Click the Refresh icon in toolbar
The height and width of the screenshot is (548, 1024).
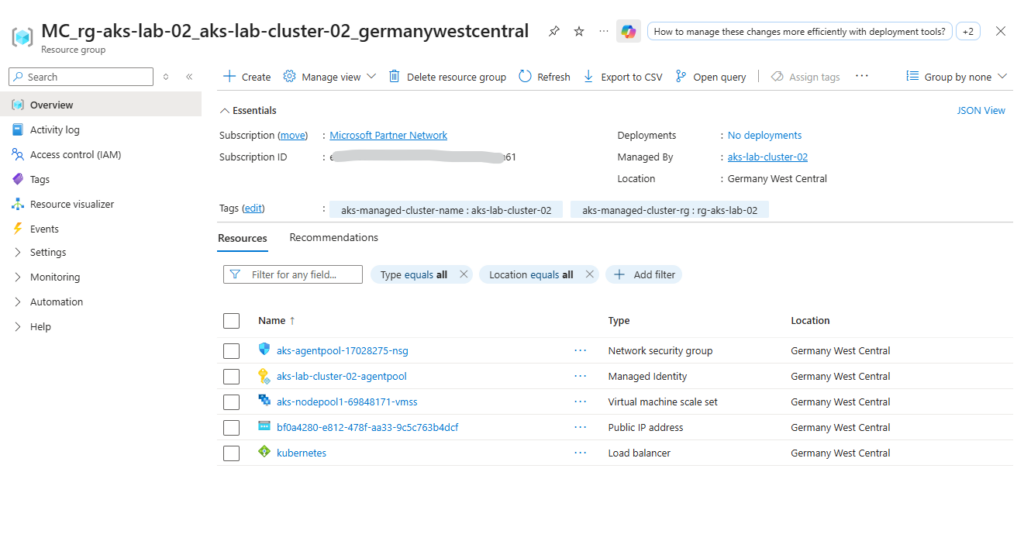[525, 77]
